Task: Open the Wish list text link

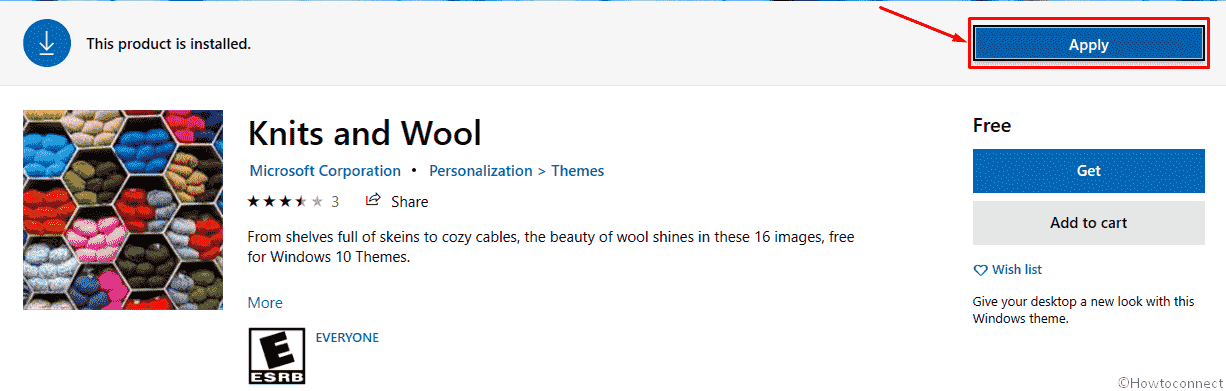Action: tap(1017, 270)
